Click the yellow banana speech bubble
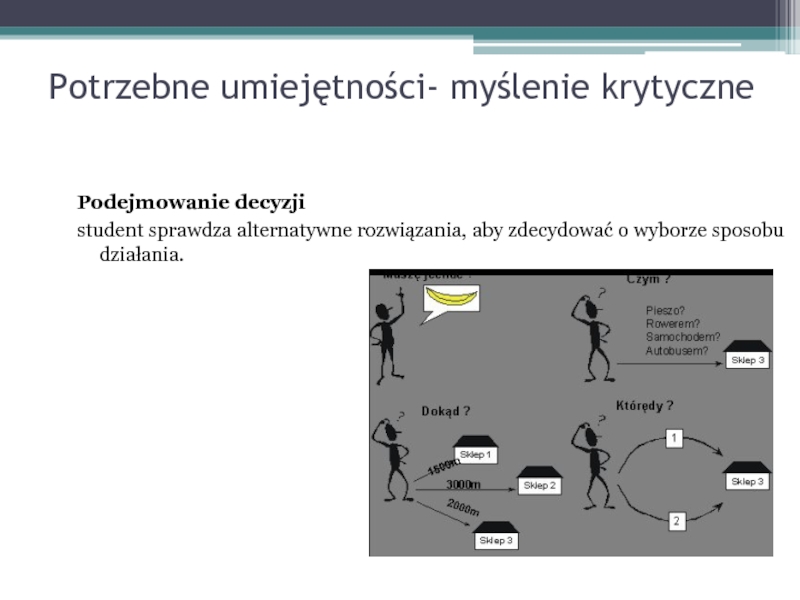The height and width of the screenshot is (600, 800). (x=451, y=304)
